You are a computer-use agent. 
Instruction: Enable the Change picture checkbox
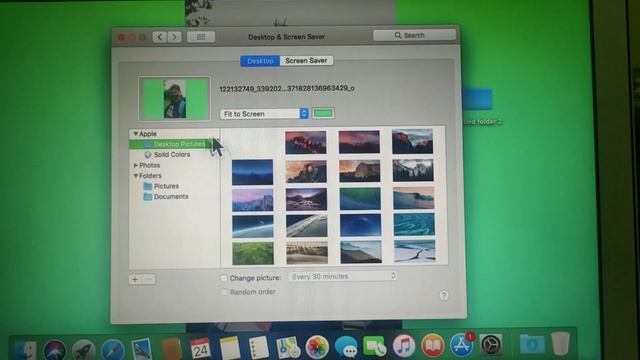click(224, 278)
